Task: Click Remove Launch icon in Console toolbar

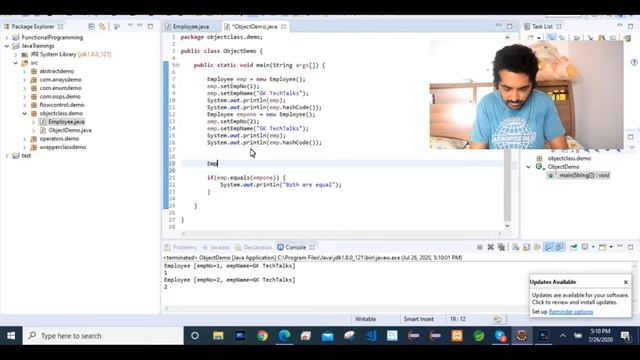Action: coord(491,247)
